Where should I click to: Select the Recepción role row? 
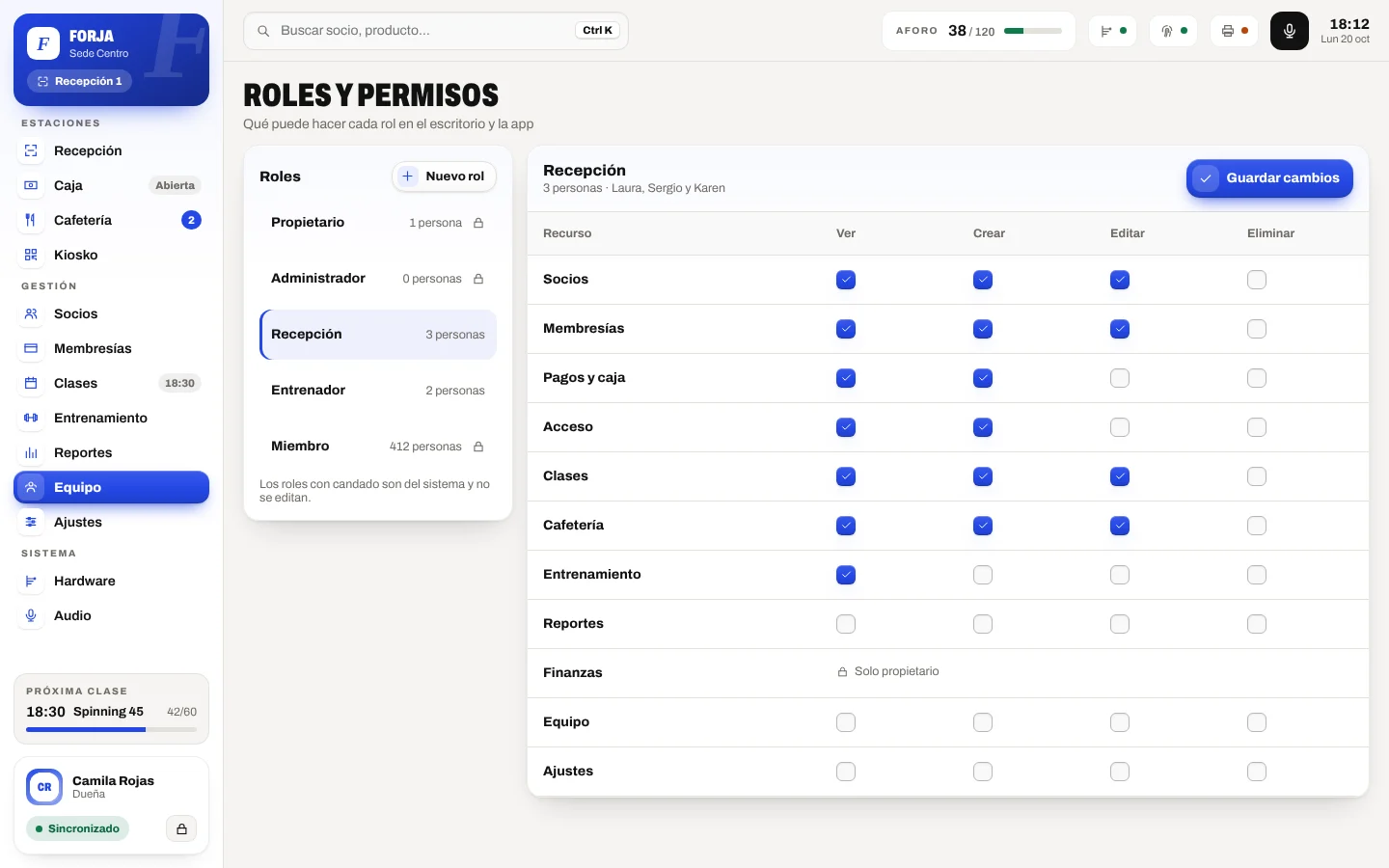pyautogui.click(x=378, y=335)
